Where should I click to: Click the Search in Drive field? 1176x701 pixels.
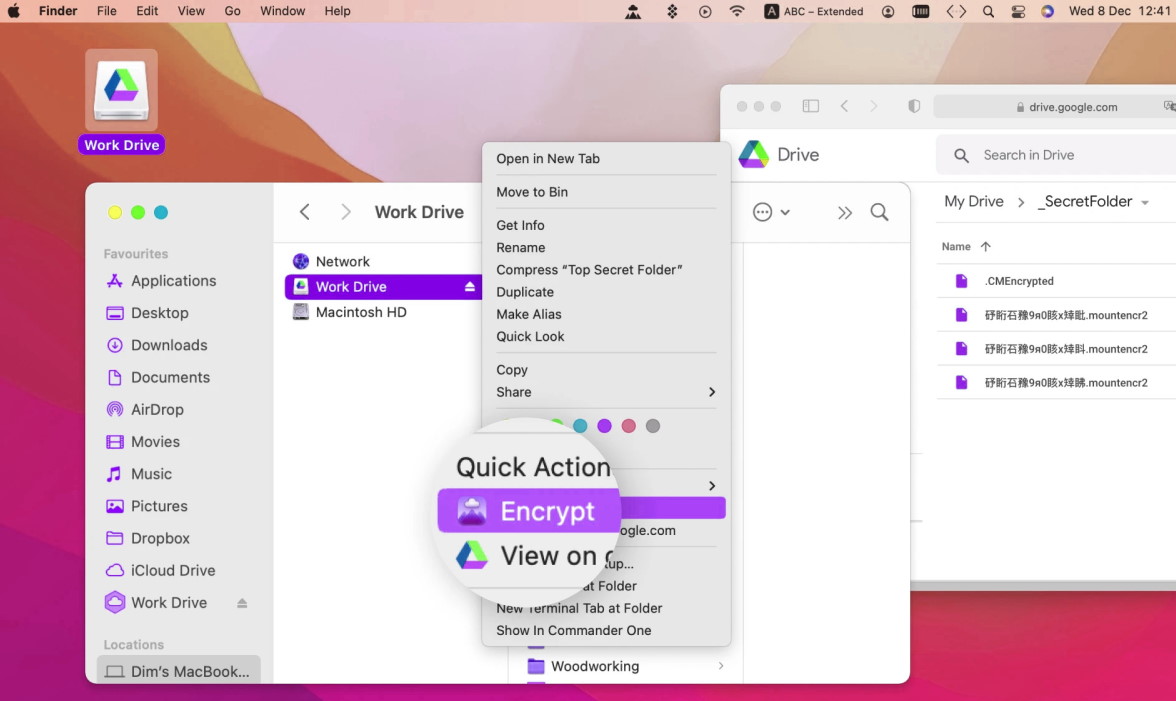pos(1056,155)
